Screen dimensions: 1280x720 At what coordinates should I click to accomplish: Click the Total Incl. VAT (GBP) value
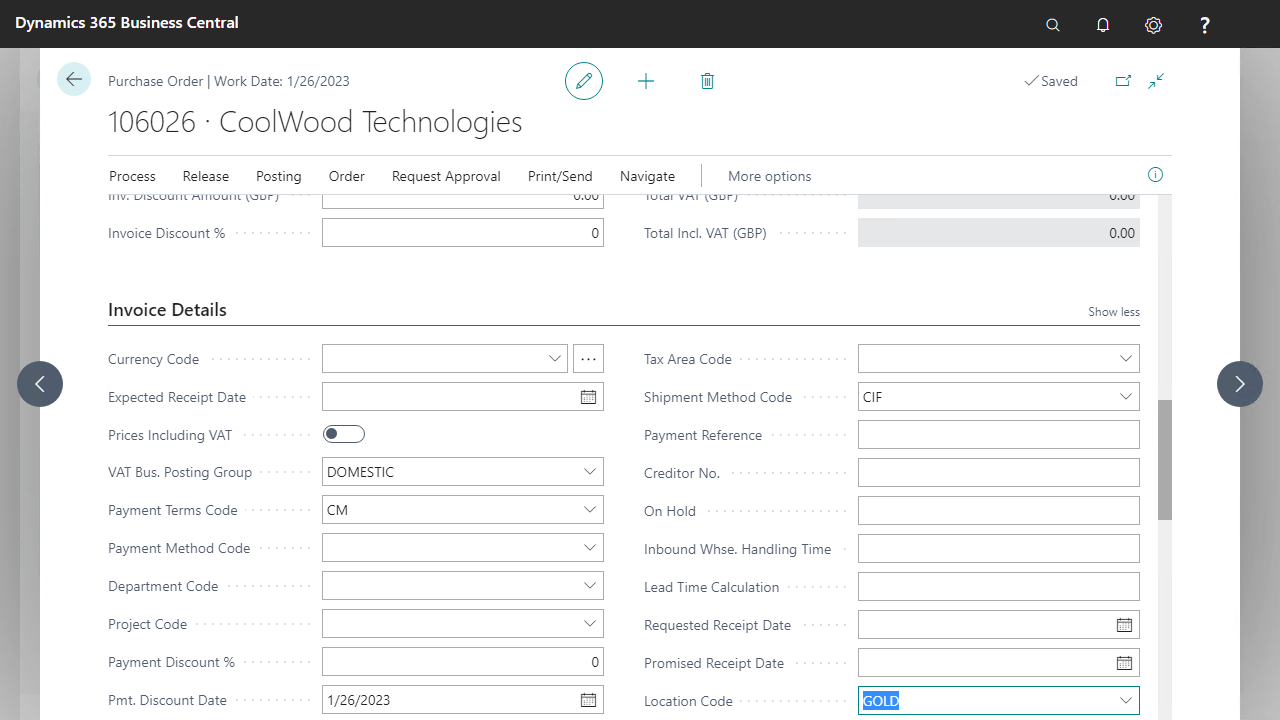click(x=999, y=233)
